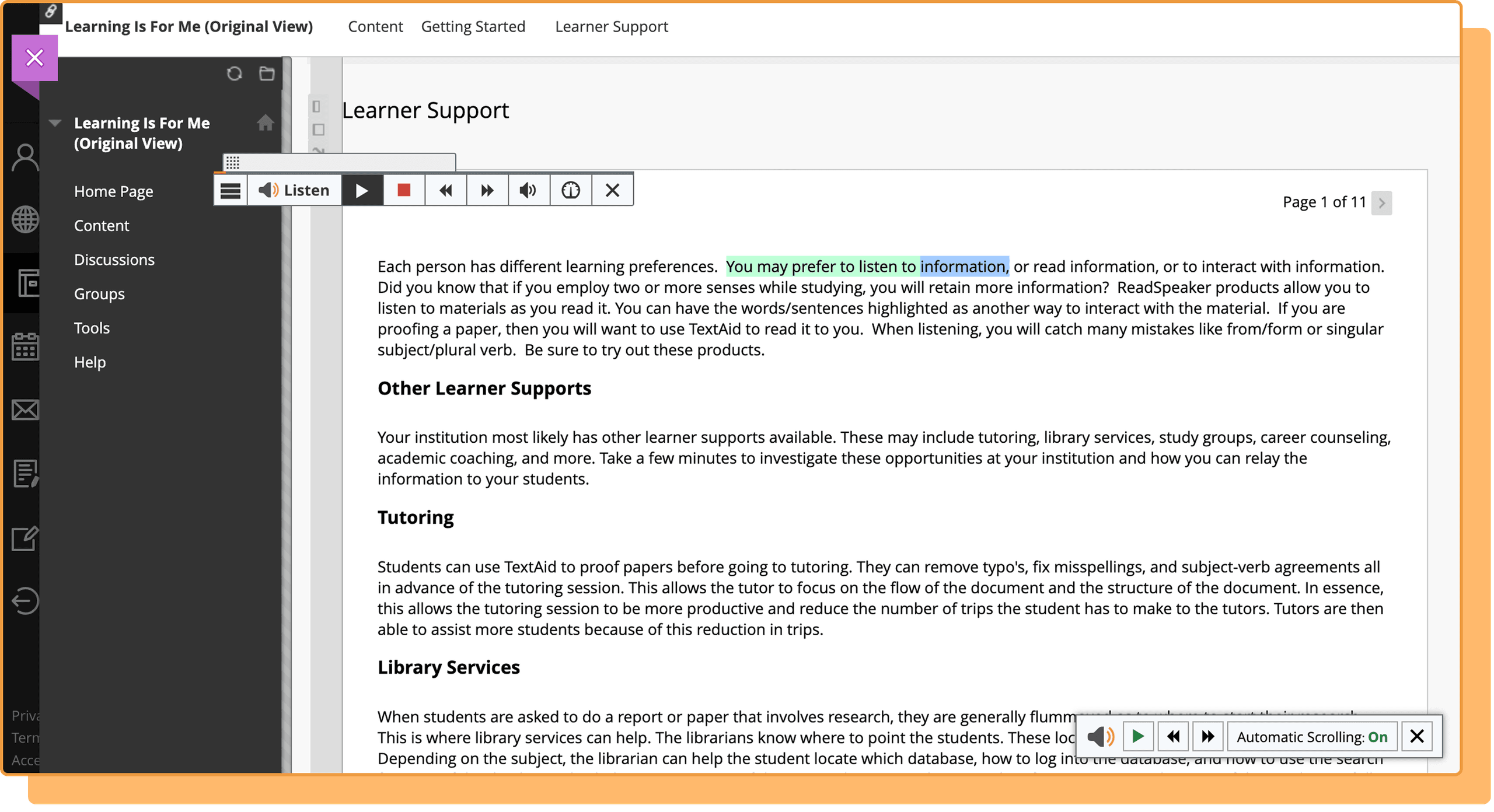Open Getting Started in breadcrumb bar
Screen dimensions: 1494x812
click(473, 26)
